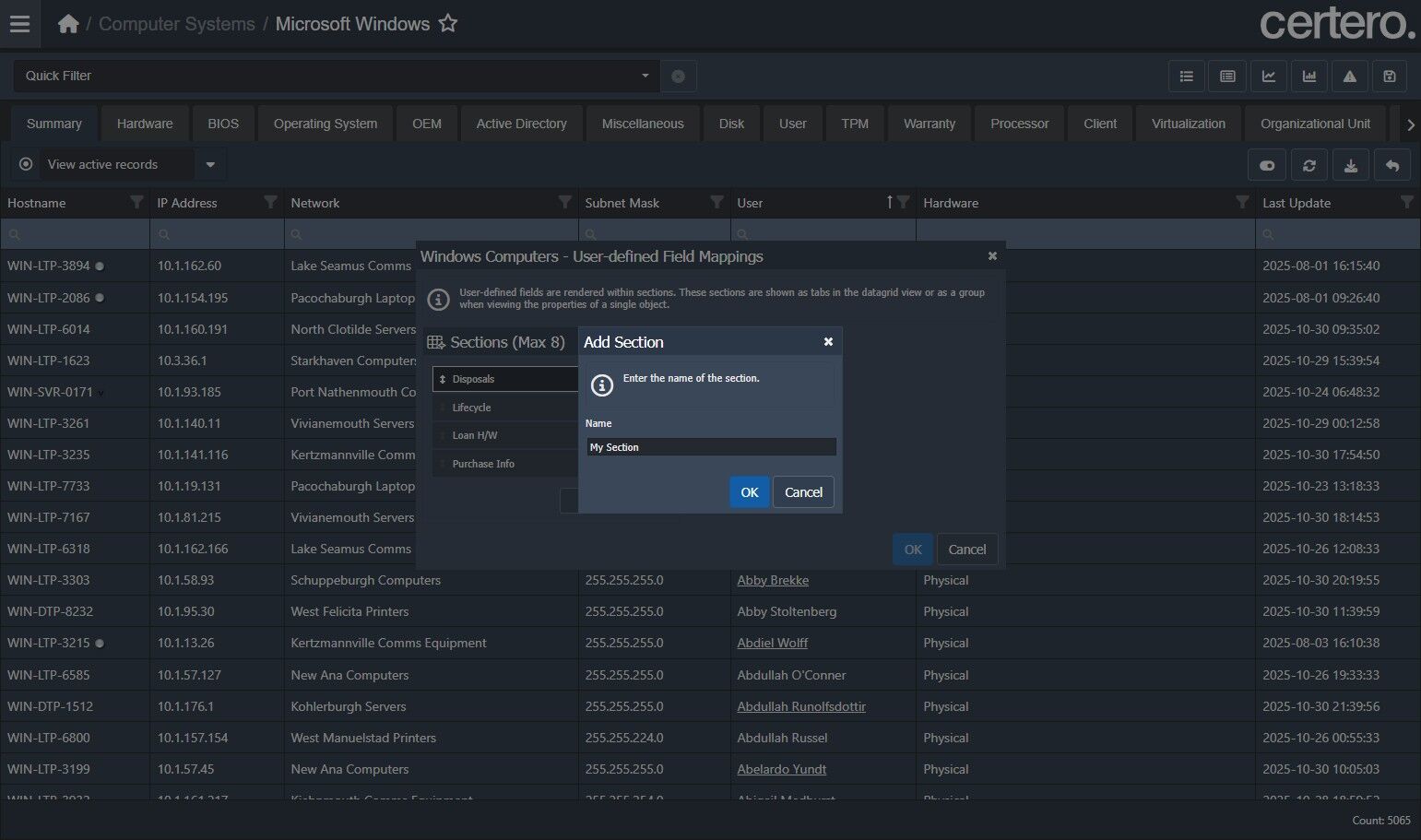Confirm Add Section with the blue OK button
Viewport: 1421px width, 840px height.
click(749, 492)
